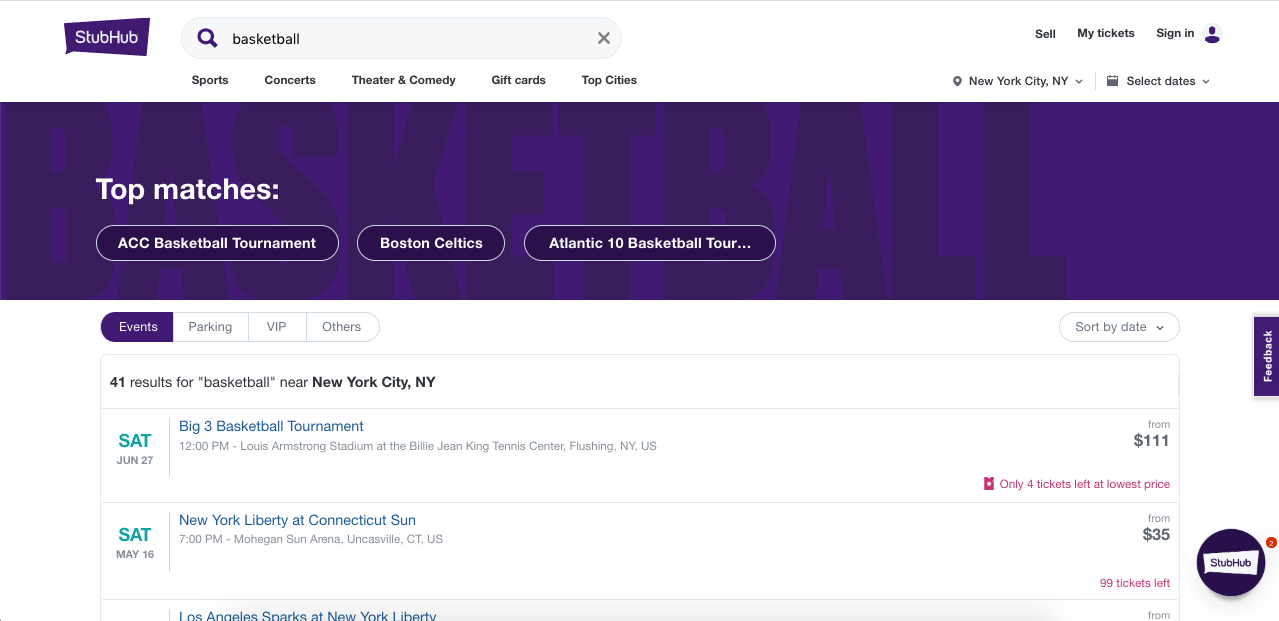Screen dimensions: 1279x621
Task: Open the Theater & Comedy menu
Action: (403, 80)
